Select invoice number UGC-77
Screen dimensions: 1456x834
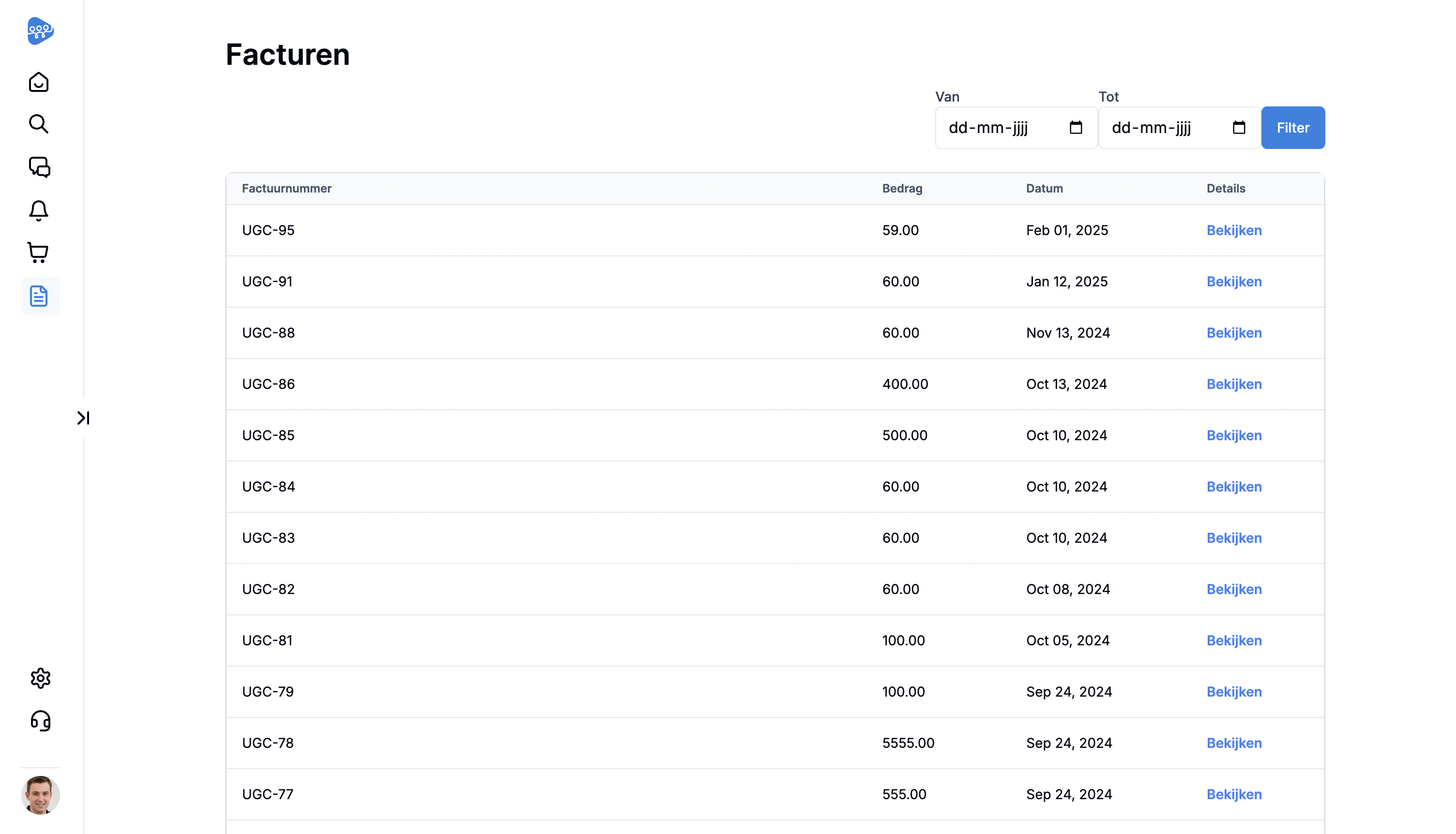tap(268, 794)
